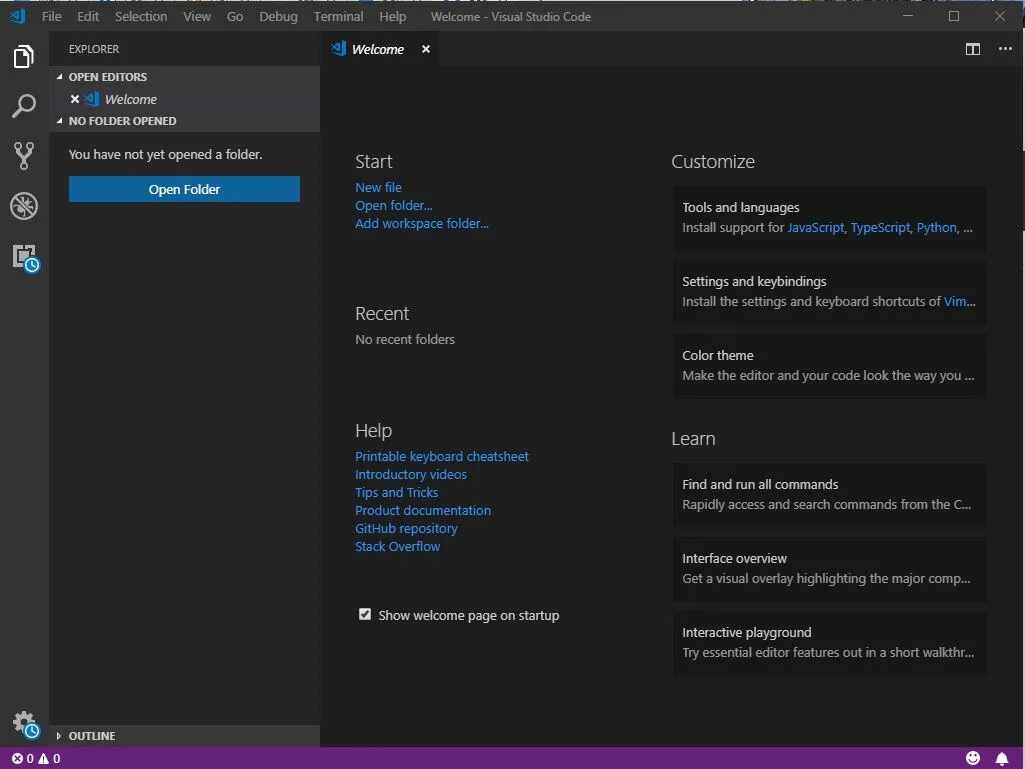Open Stack Overflow link
The width and height of the screenshot is (1025, 769).
[x=397, y=547]
